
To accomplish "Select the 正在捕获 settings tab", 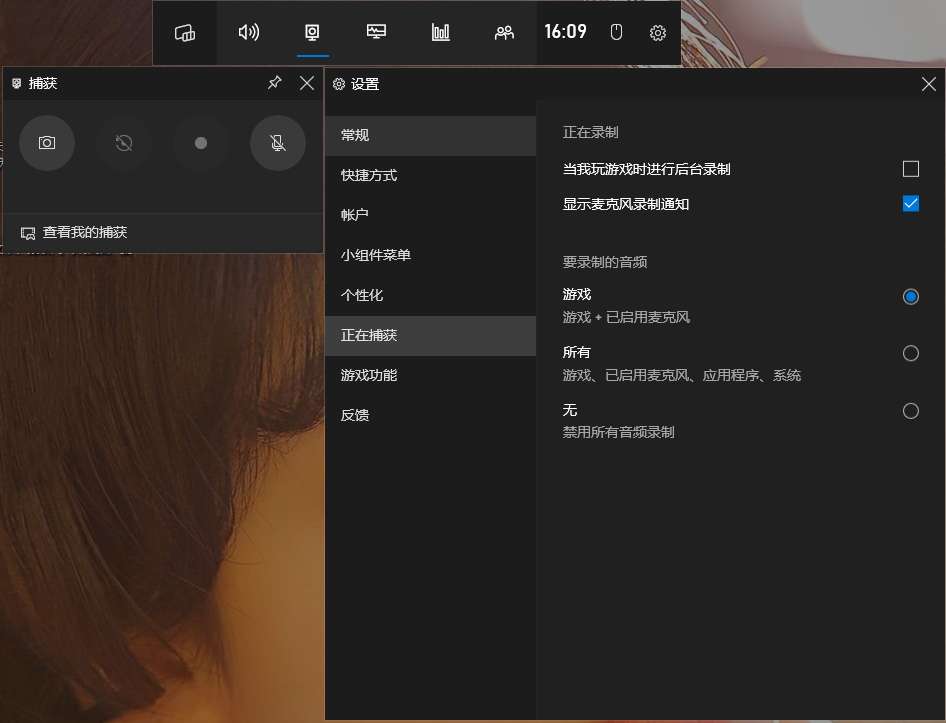I will (430, 336).
